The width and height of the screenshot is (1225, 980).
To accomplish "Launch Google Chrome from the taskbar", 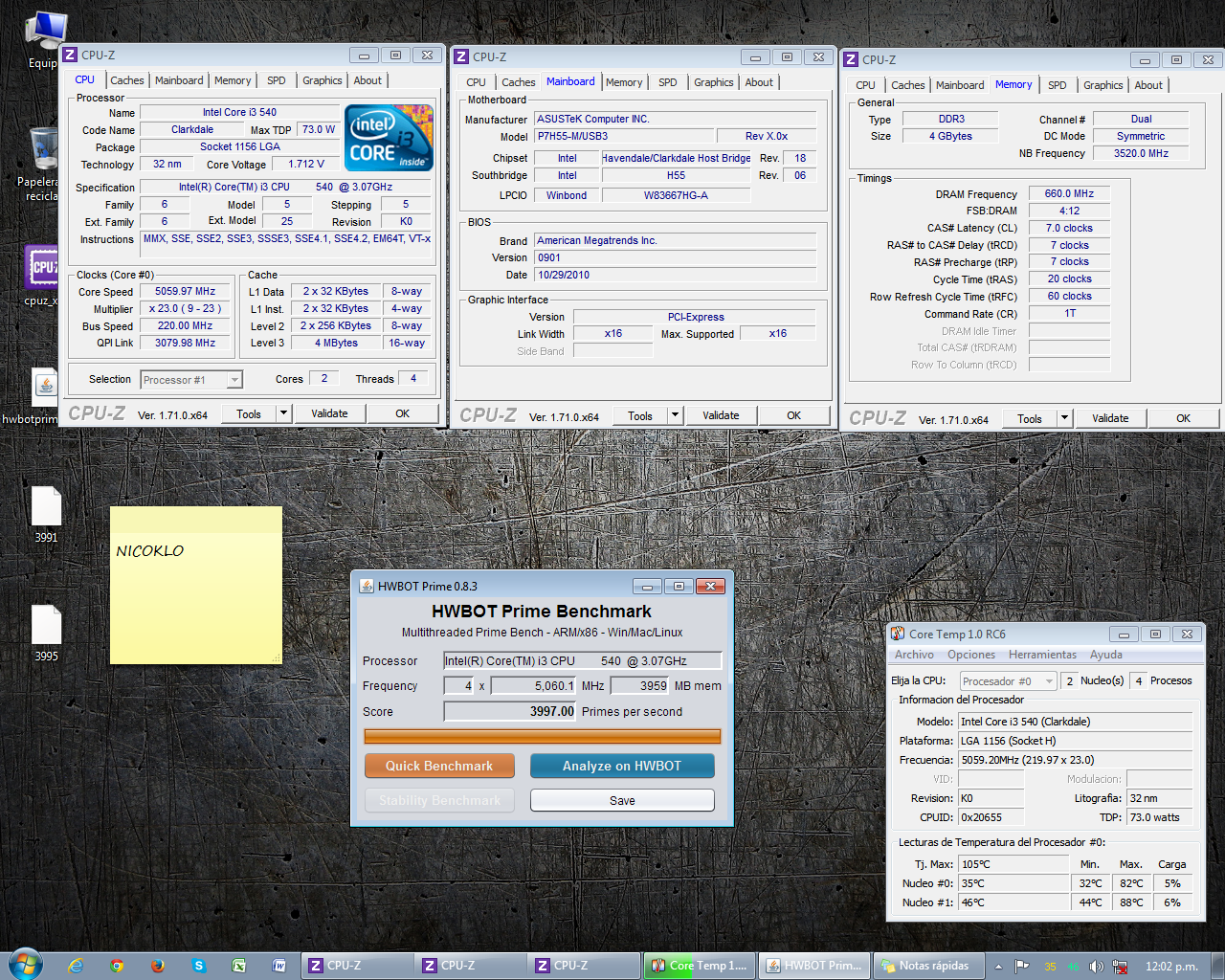I will [117, 966].
